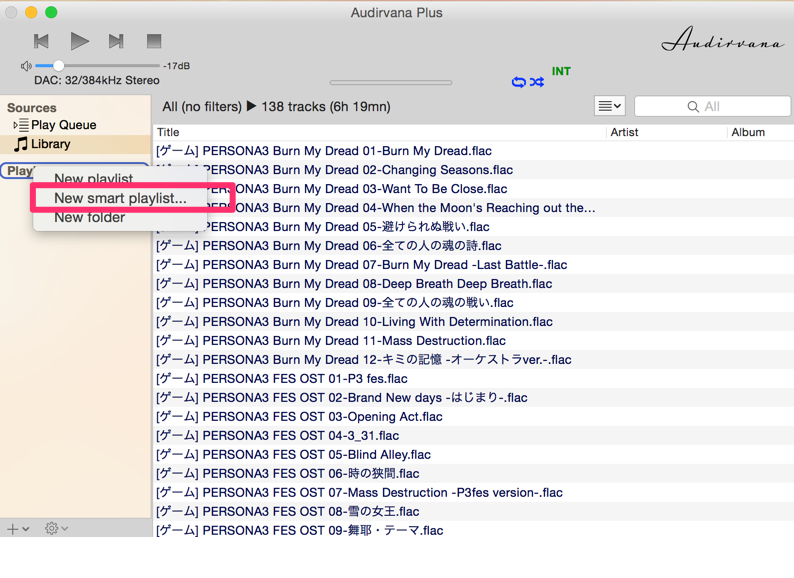Click the volume slider knob
The image size is (794, 578).
(x=58, y=65)
